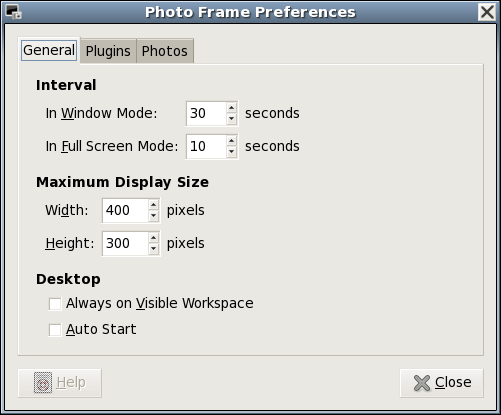This screenshot has width=501, height=415.
Task: Click into the Height pixels field
Action: tap(125, 243)
